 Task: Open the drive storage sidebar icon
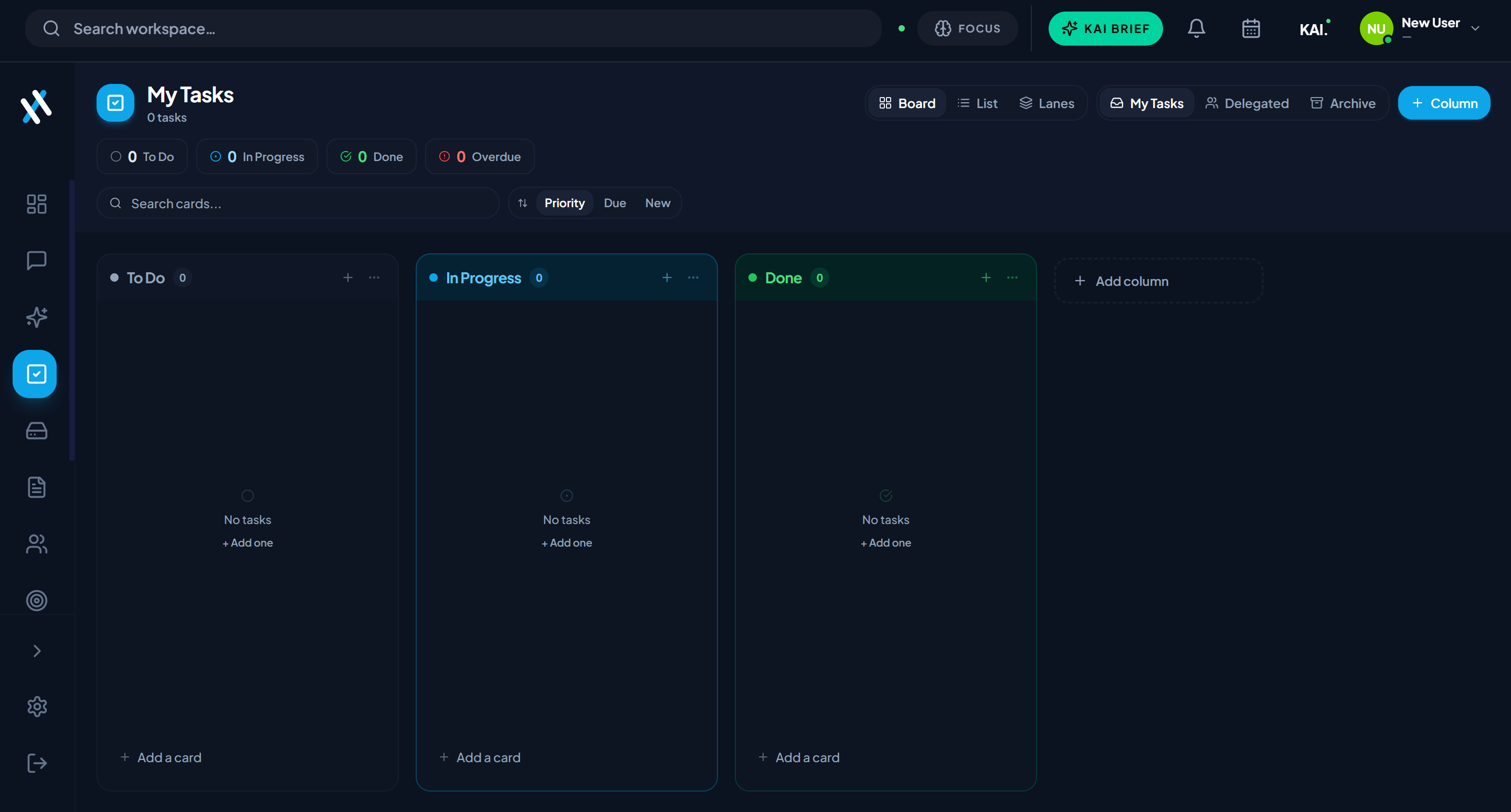[36, 431]
